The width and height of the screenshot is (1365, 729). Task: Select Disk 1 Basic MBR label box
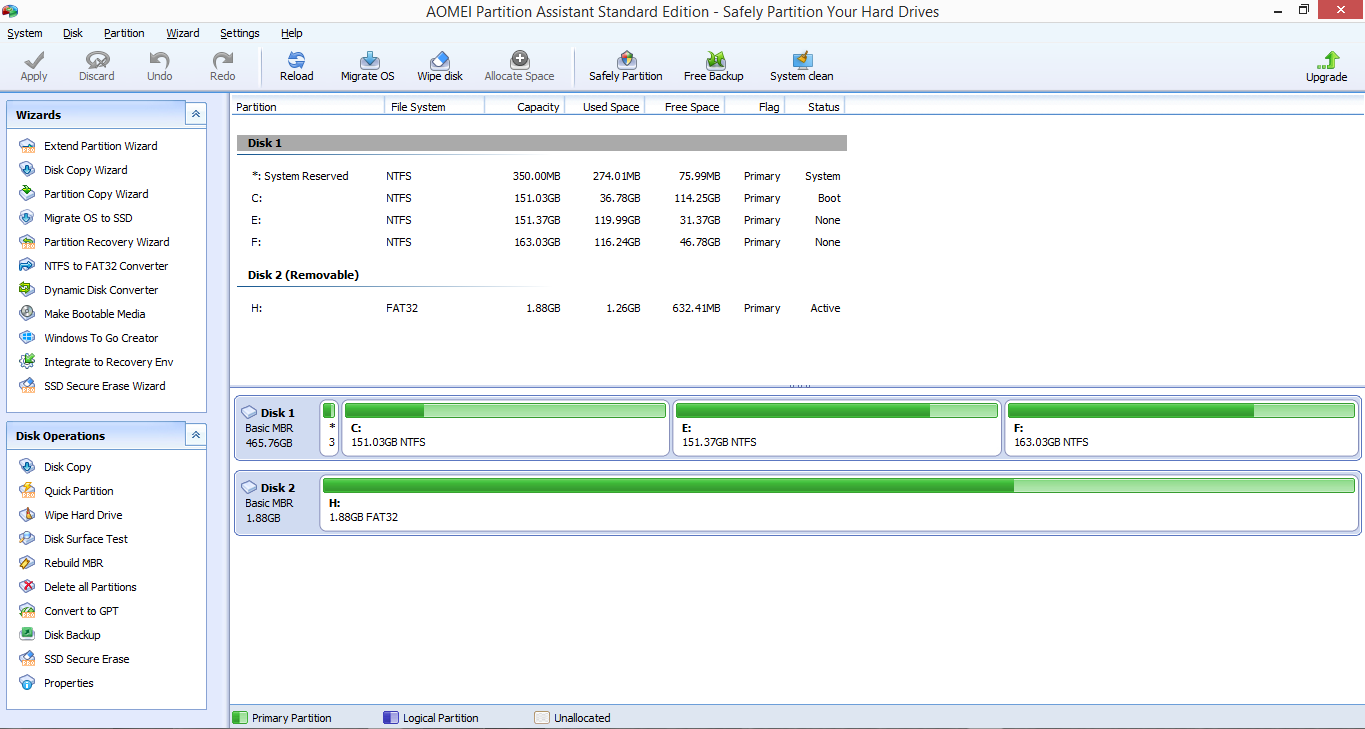[x=277, y=428]
